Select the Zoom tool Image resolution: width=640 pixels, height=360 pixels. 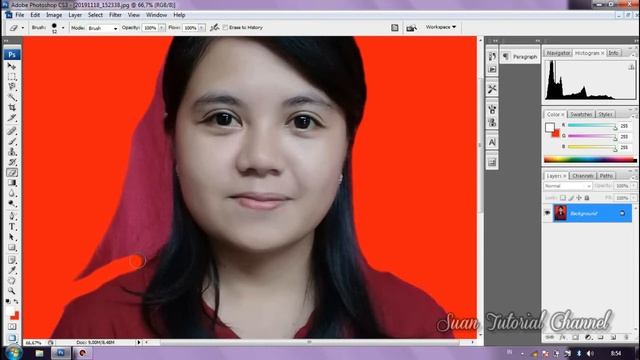(x=12, y=291)
